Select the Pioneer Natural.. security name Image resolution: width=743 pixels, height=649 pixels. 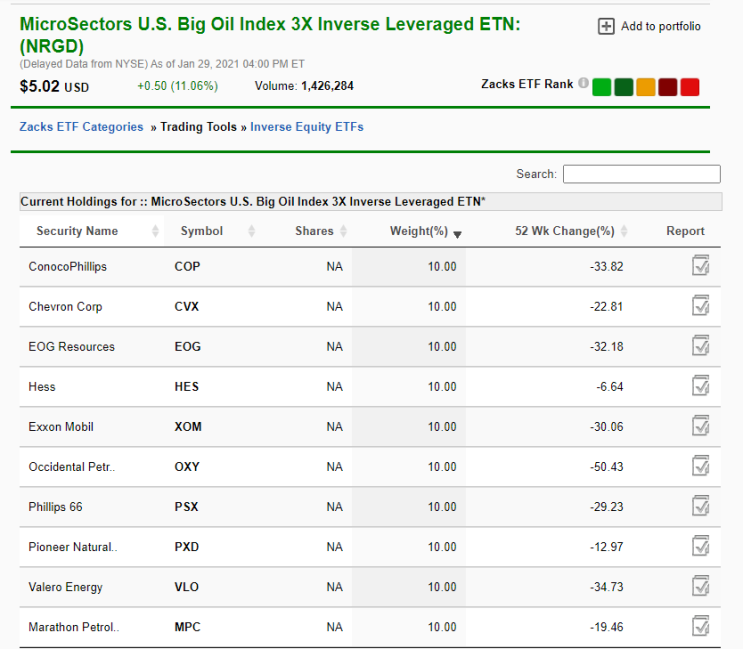point(73,547)
